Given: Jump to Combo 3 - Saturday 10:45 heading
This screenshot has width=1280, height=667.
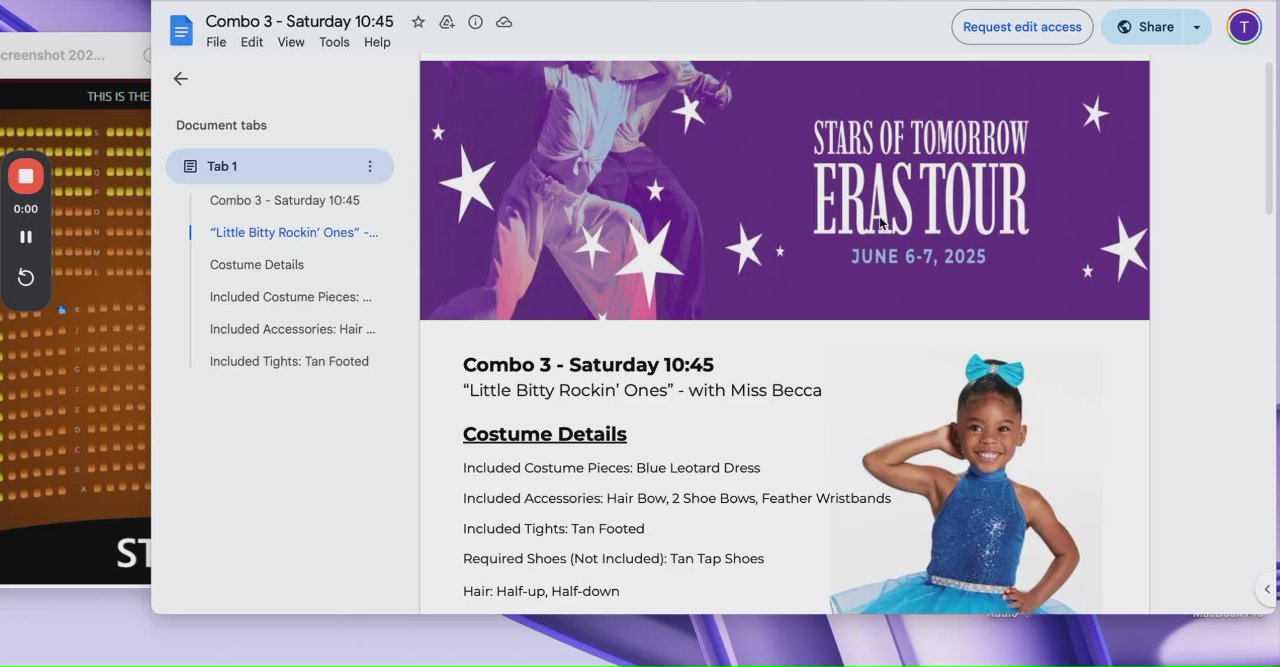Looking at the screenshot, I should pyautogui.click(x=285, y=200).
